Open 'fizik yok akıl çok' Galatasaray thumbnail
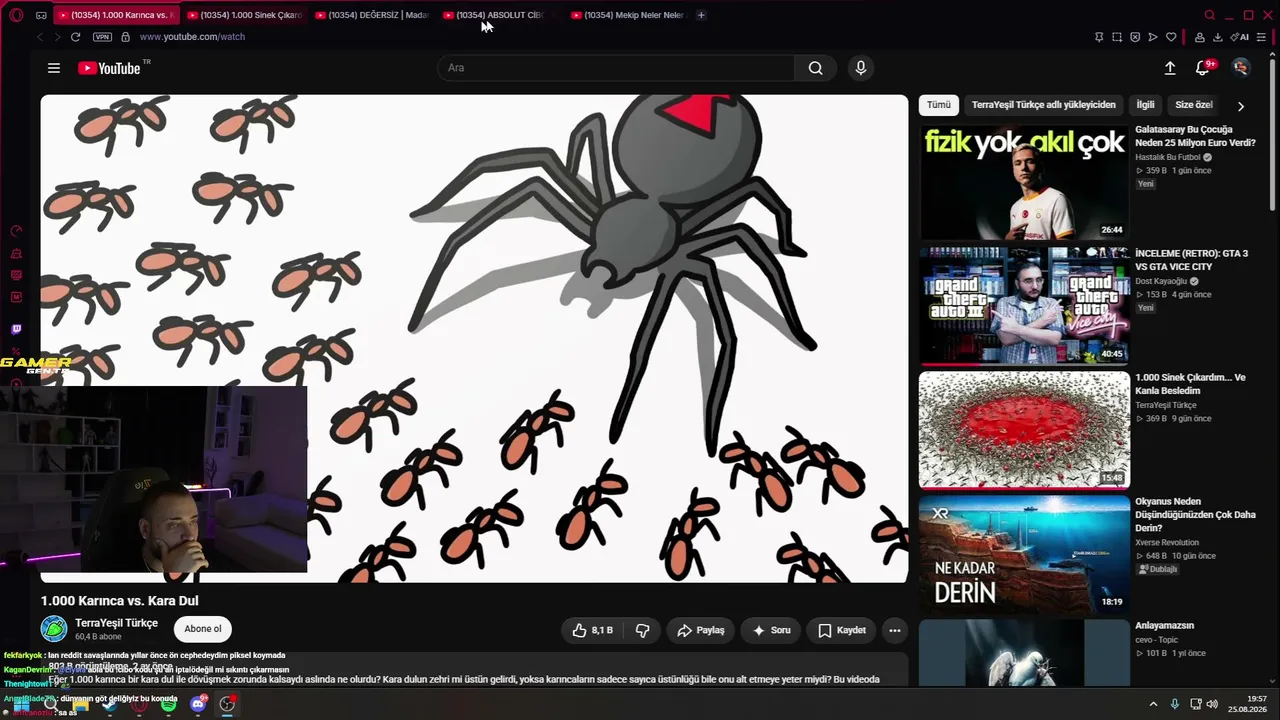 pos(1024,182)
